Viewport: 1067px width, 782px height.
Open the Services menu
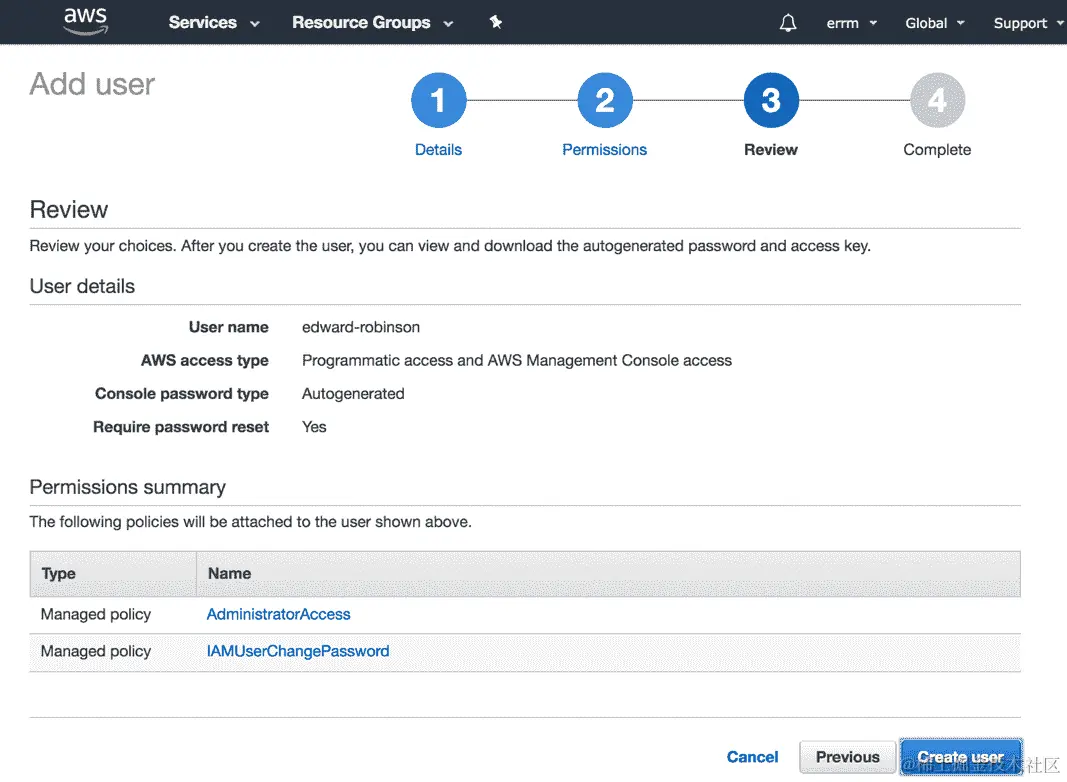click(214, 22)
